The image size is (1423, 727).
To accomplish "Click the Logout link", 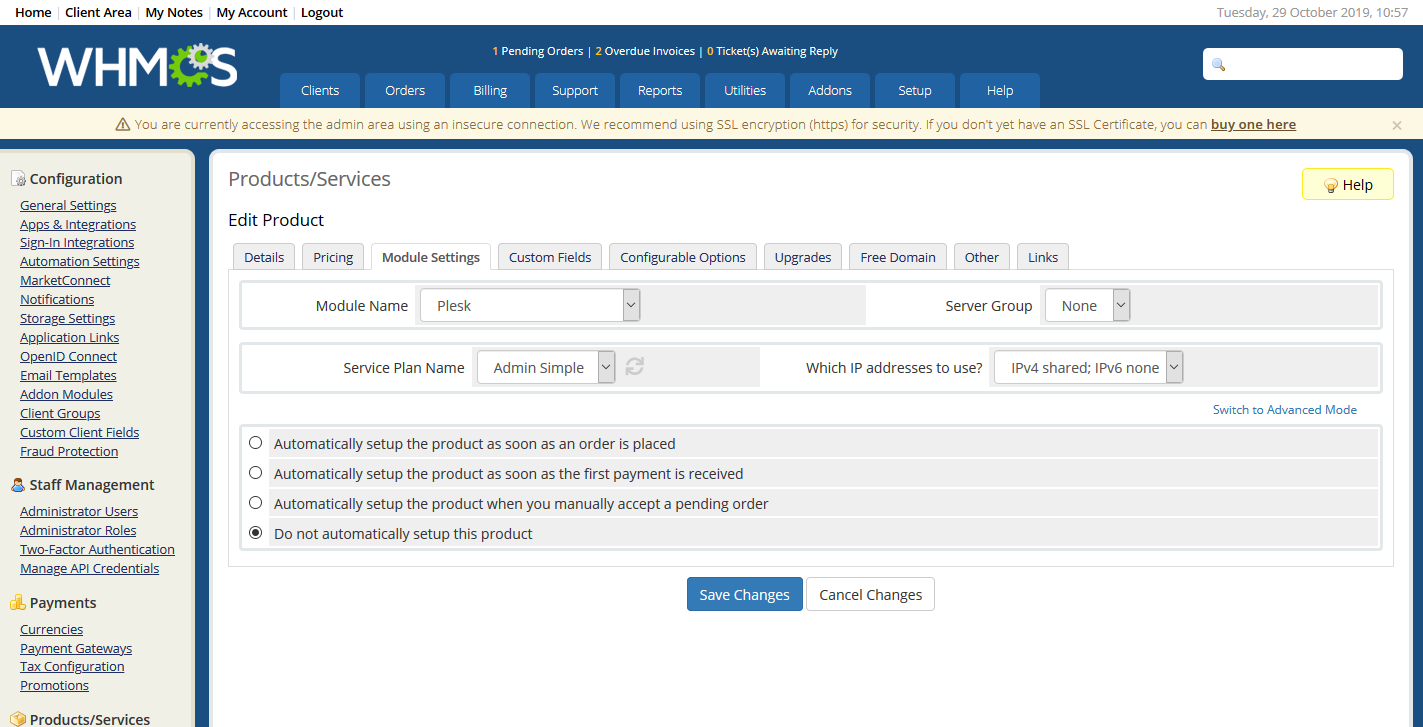I will (322, 12).
